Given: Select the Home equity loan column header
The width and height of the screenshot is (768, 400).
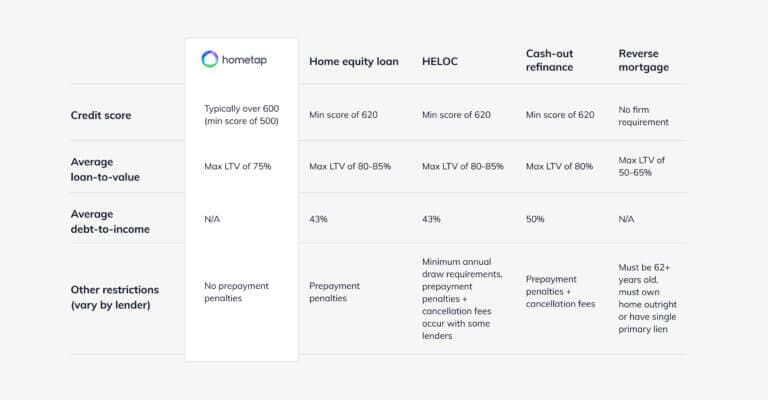Looking at the screenshot, I should pos(354,61).
